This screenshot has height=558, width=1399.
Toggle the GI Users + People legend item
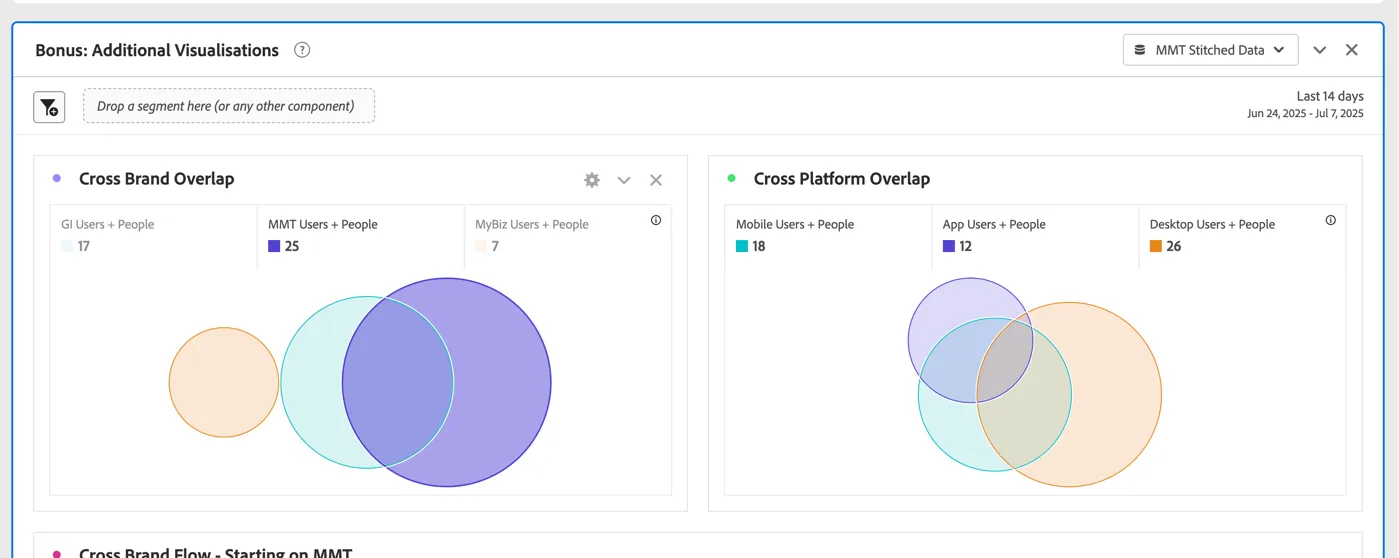pyautogui.click(x=153, y=236)
